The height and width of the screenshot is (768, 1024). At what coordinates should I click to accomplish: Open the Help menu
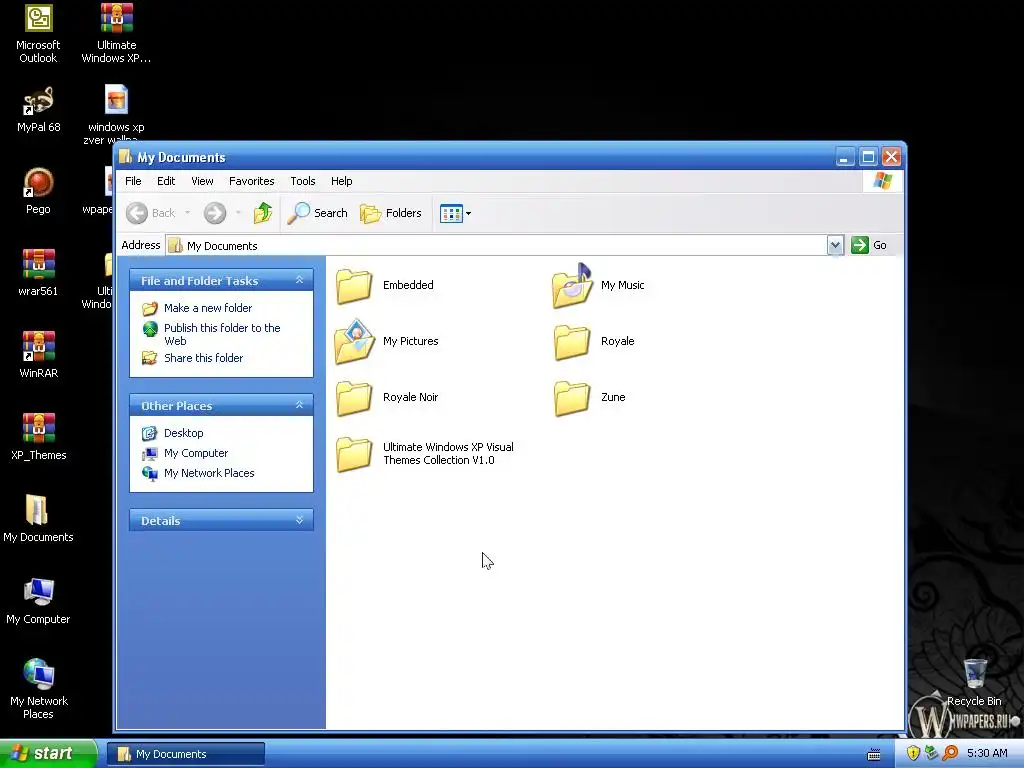click(x=342, y=181)
